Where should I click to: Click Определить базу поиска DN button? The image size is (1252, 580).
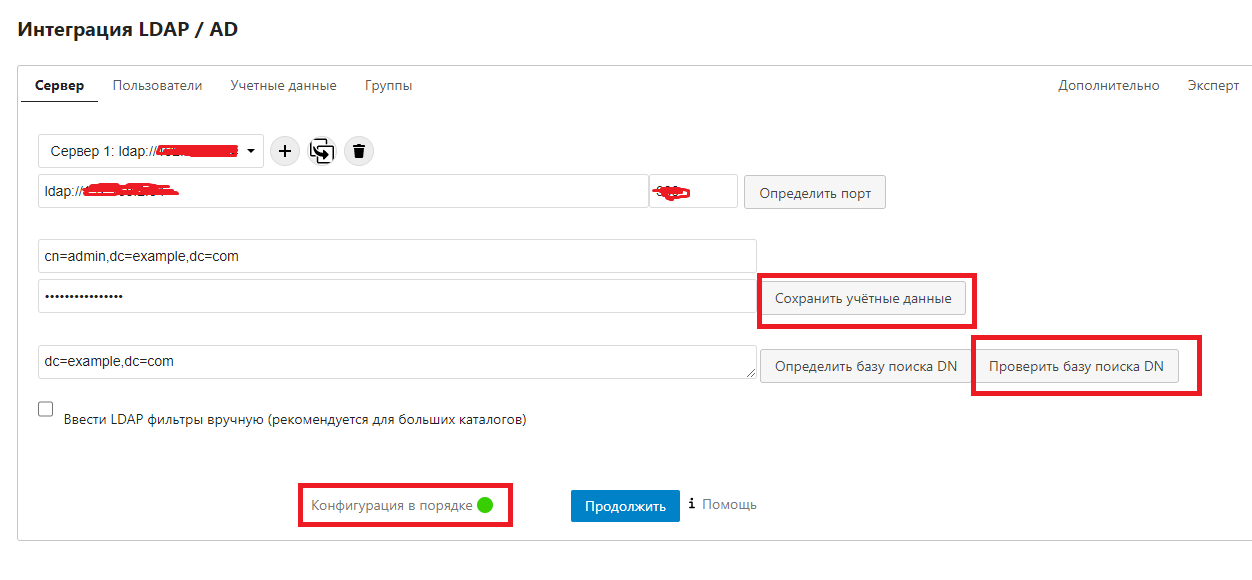point(865,366)
